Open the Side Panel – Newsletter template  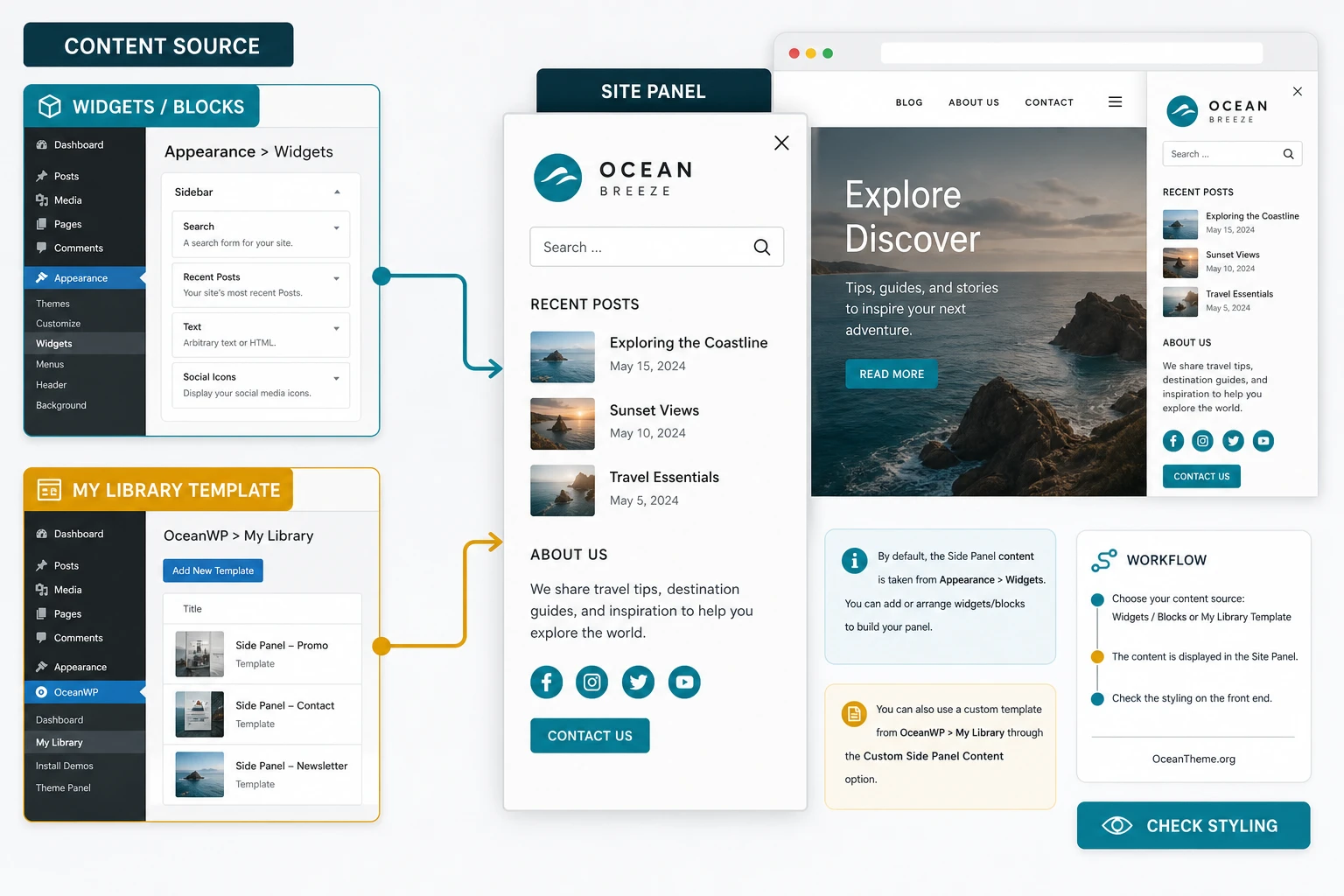click(x=262, y=774)
